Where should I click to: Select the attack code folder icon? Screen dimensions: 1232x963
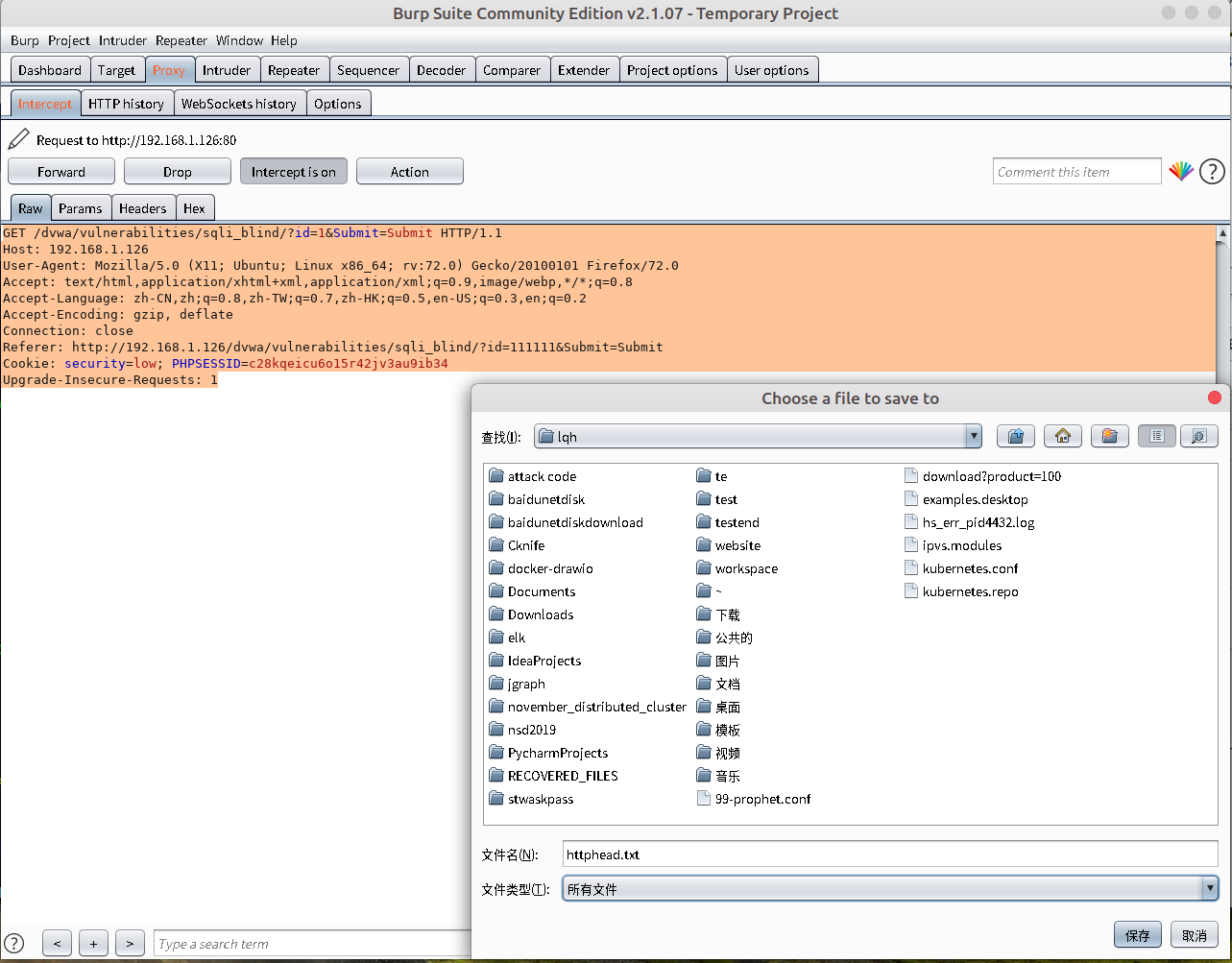496,476
